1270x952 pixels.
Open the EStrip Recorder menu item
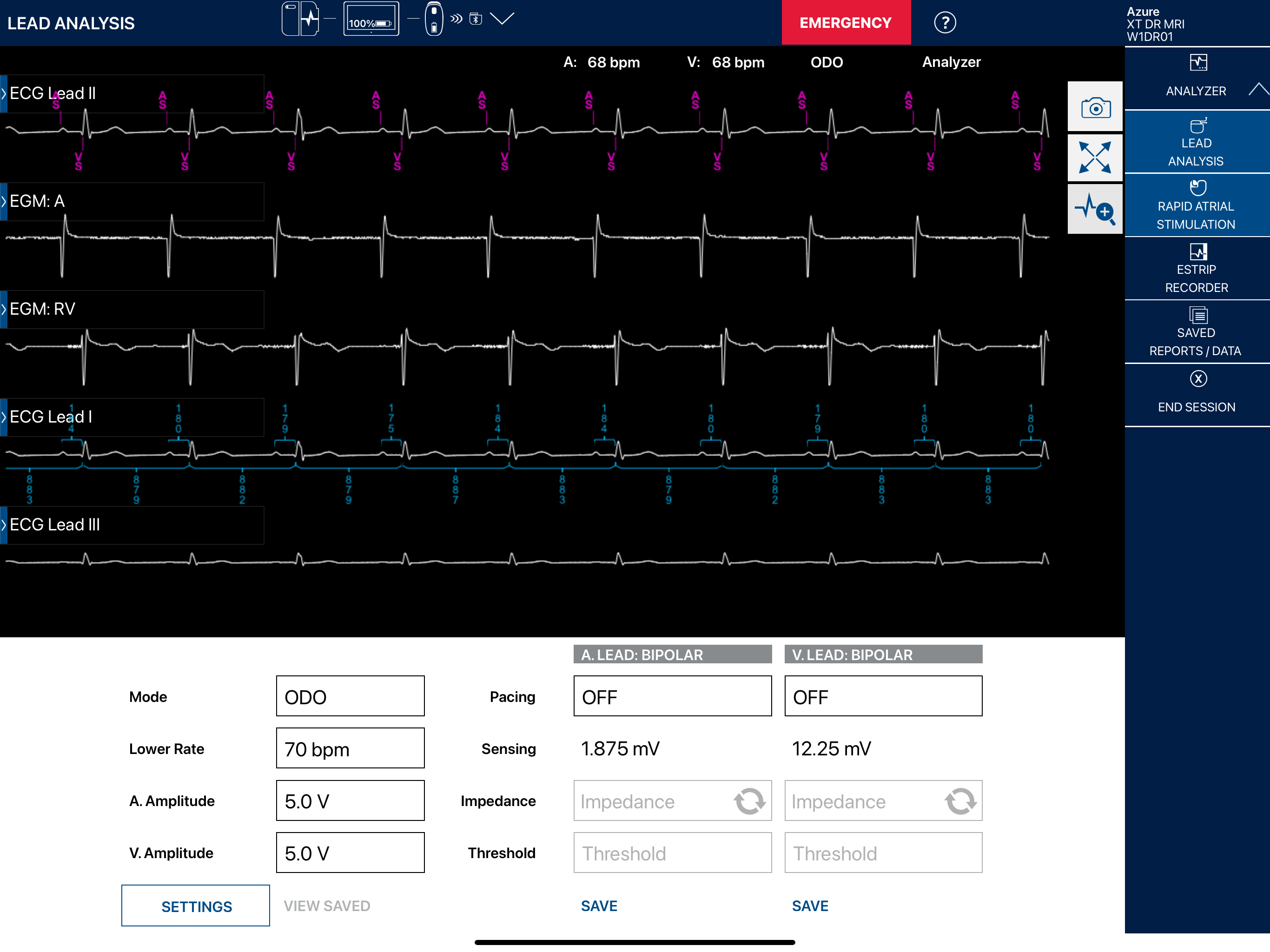[x=1196, y=269]
